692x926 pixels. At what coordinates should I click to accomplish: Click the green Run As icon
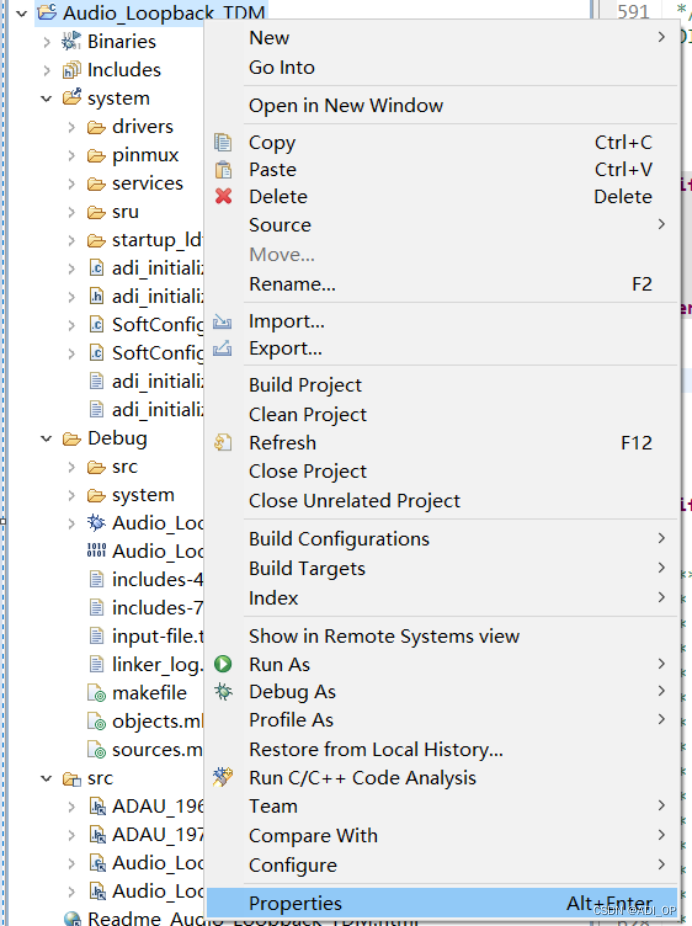point(223,664)
